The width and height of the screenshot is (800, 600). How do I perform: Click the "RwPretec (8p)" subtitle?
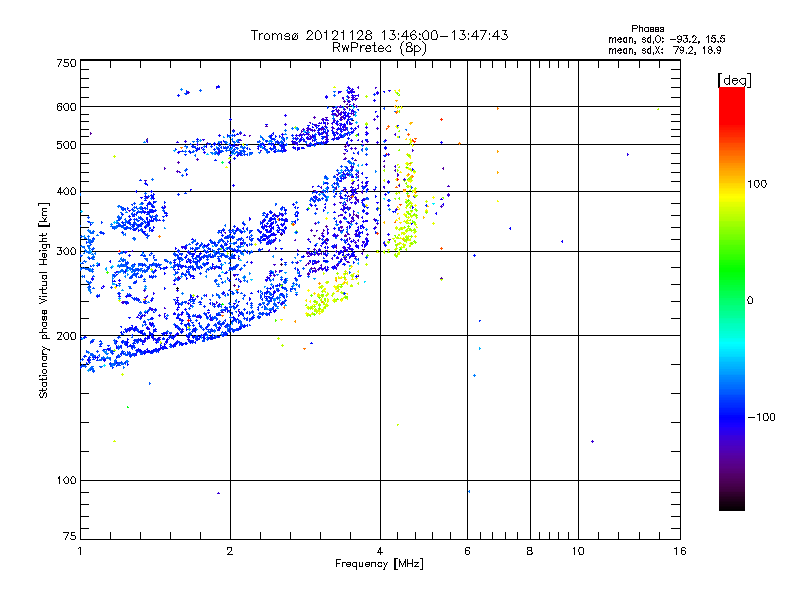[379, 48]
